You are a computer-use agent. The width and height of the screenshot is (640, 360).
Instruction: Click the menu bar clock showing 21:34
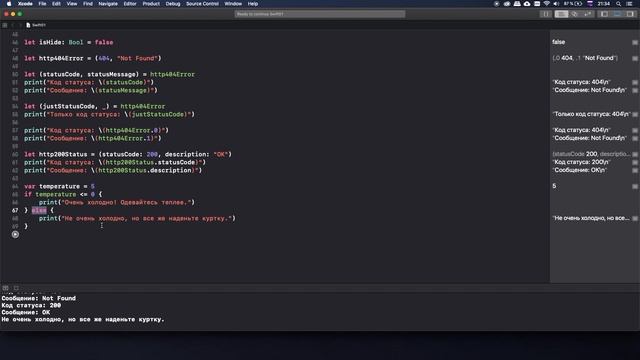coord(604,4)
